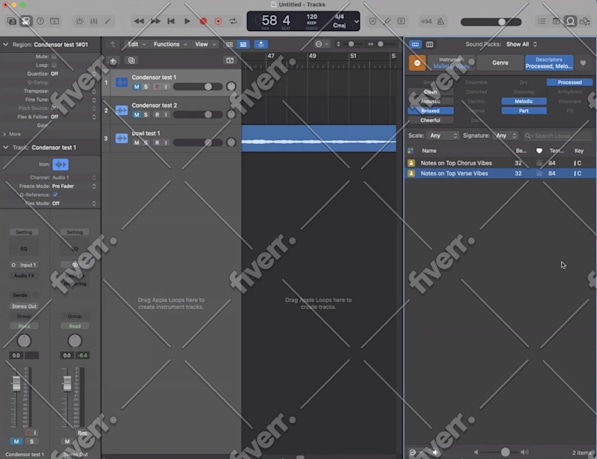Open the Freeze Mode Pre Fader popup
The height and width of the screenshot is (459, 597).
pyautogui.click(x=74, y=186)
